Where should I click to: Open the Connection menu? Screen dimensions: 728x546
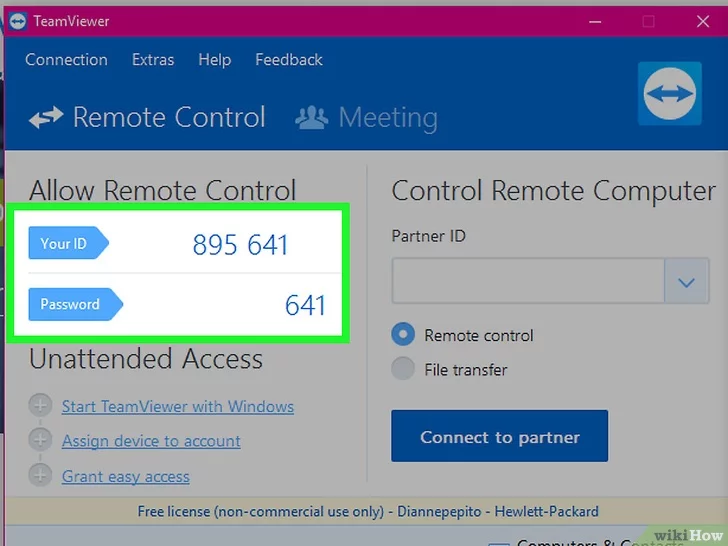coord(66,60)
